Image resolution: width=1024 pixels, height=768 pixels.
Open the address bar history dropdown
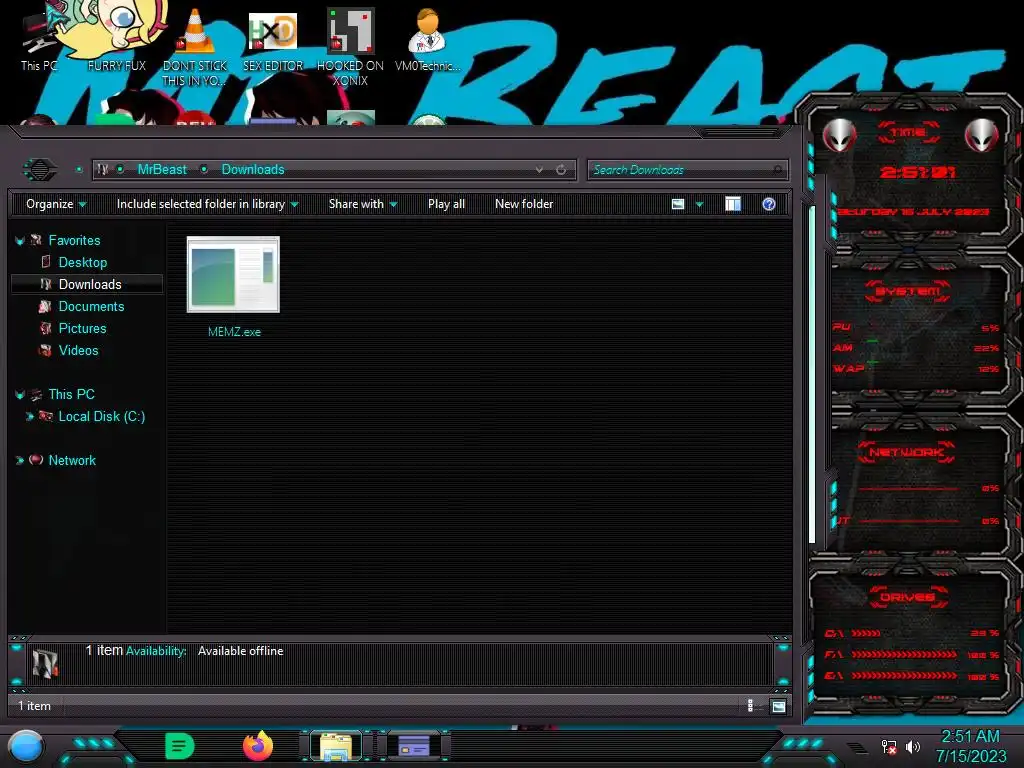(x=539, y=170)
